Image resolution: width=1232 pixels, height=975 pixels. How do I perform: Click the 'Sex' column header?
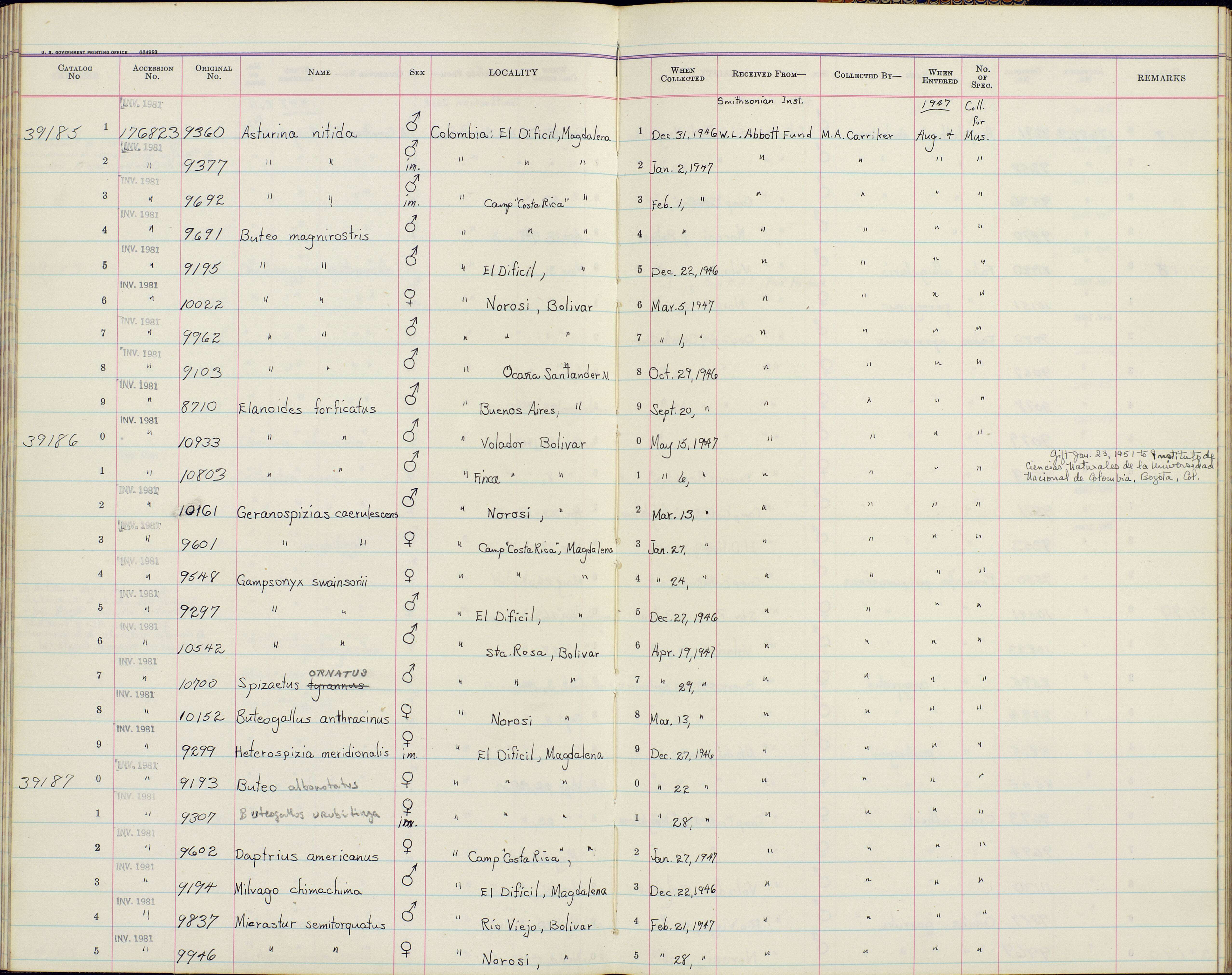point(417,73)
